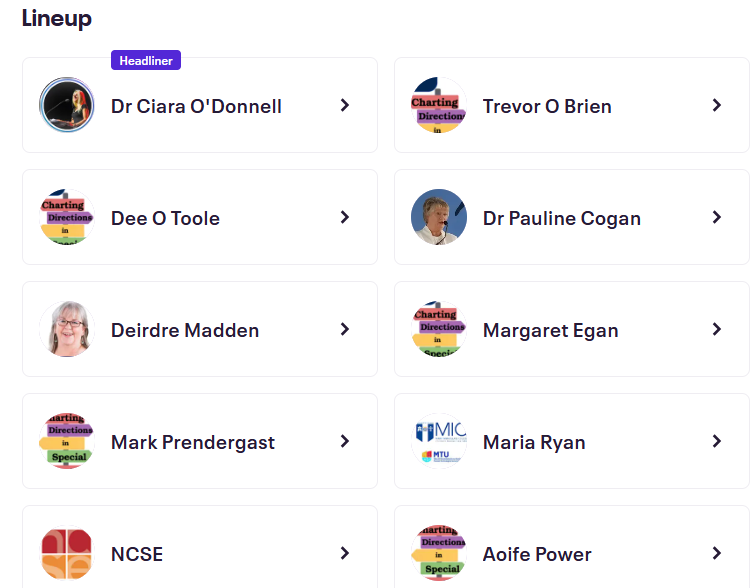The width and height of the screenshot is (755, 588).
Task: Click Dr Pauline Cogan's profile photo
Action: click(x=439, y=217)
